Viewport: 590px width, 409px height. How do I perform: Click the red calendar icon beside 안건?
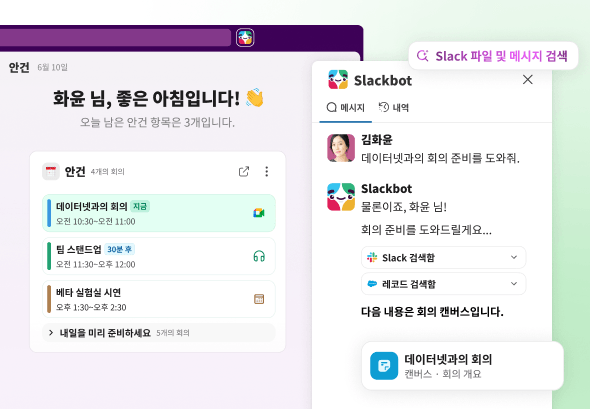51,172
